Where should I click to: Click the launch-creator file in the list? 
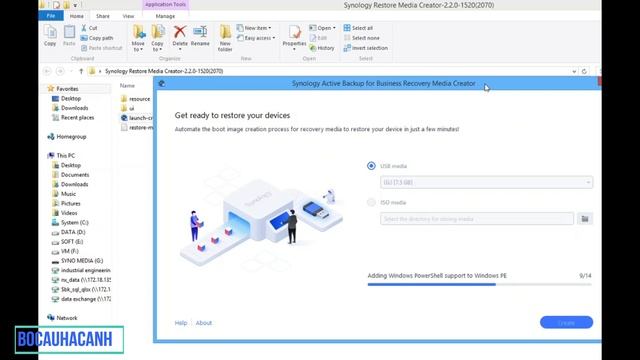(x=136, y=118)
